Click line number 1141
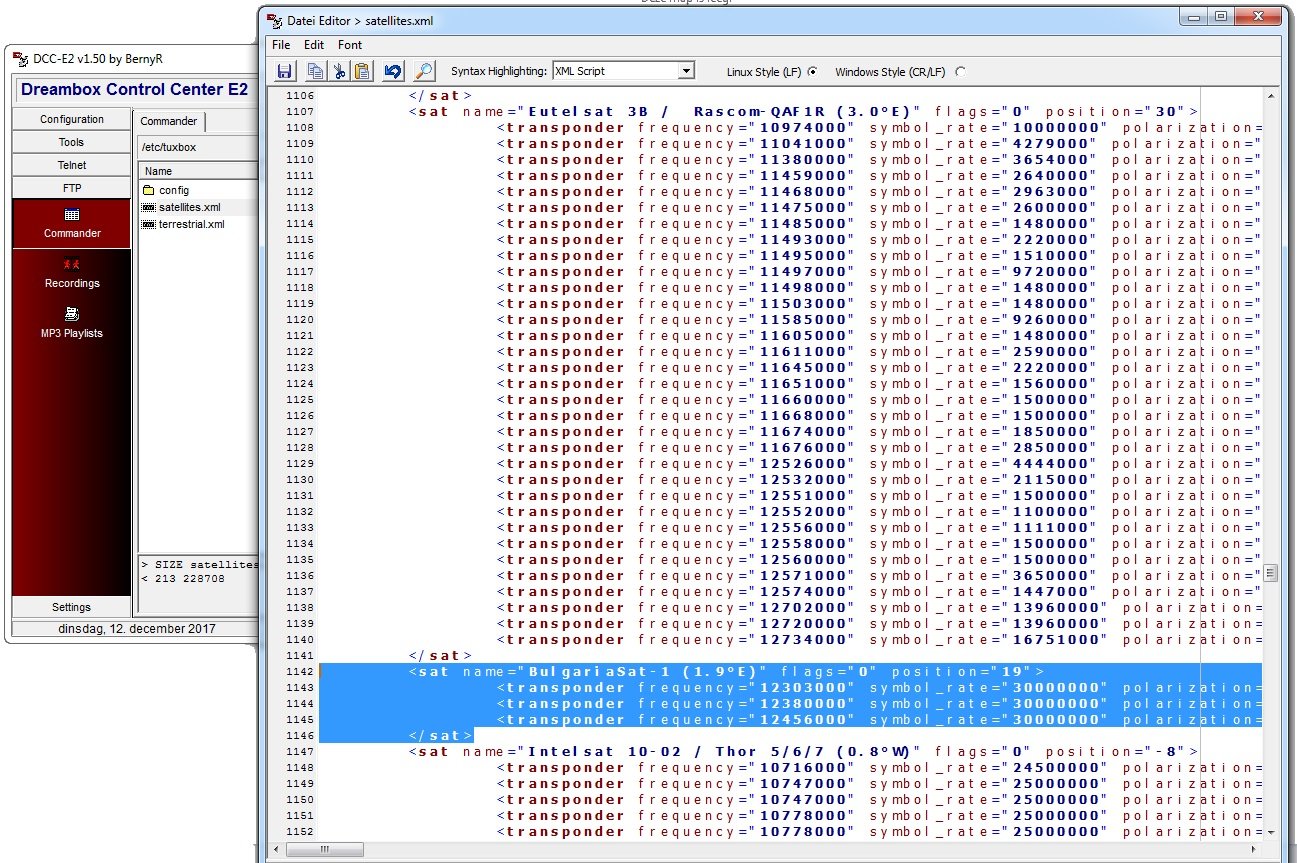Viewport: 1297px width, 863px height. tap(299, 656)
